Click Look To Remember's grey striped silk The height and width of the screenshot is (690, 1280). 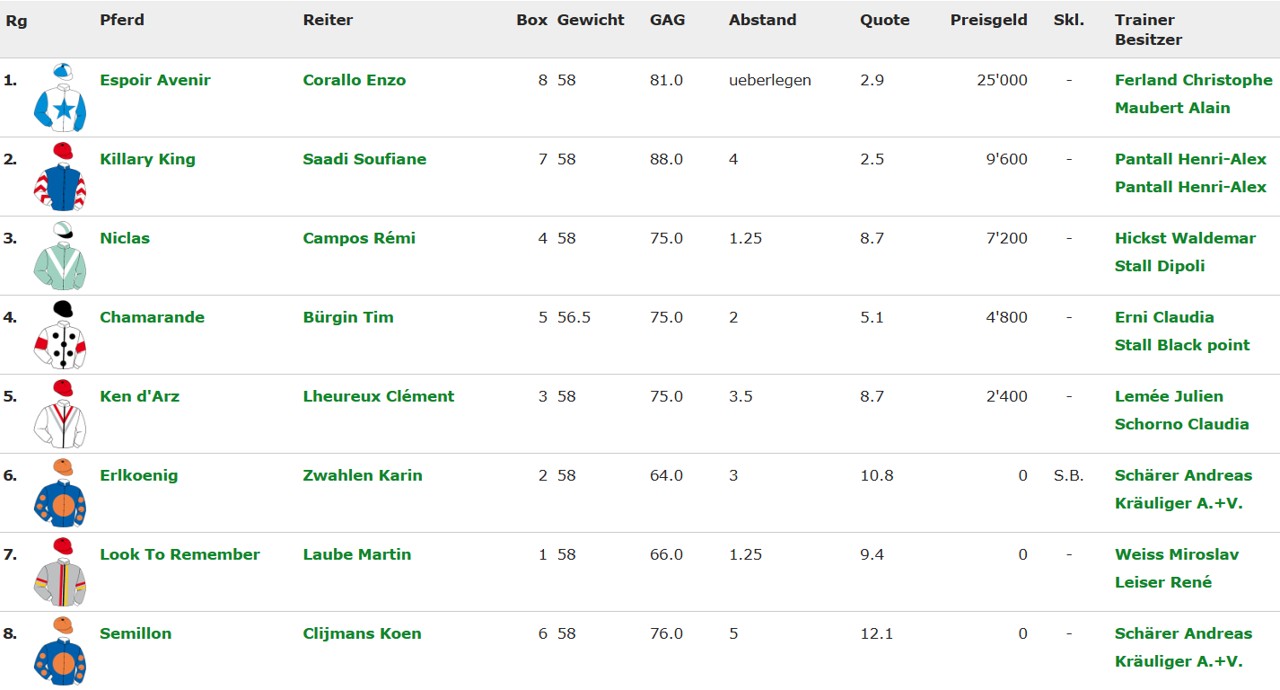60,572
